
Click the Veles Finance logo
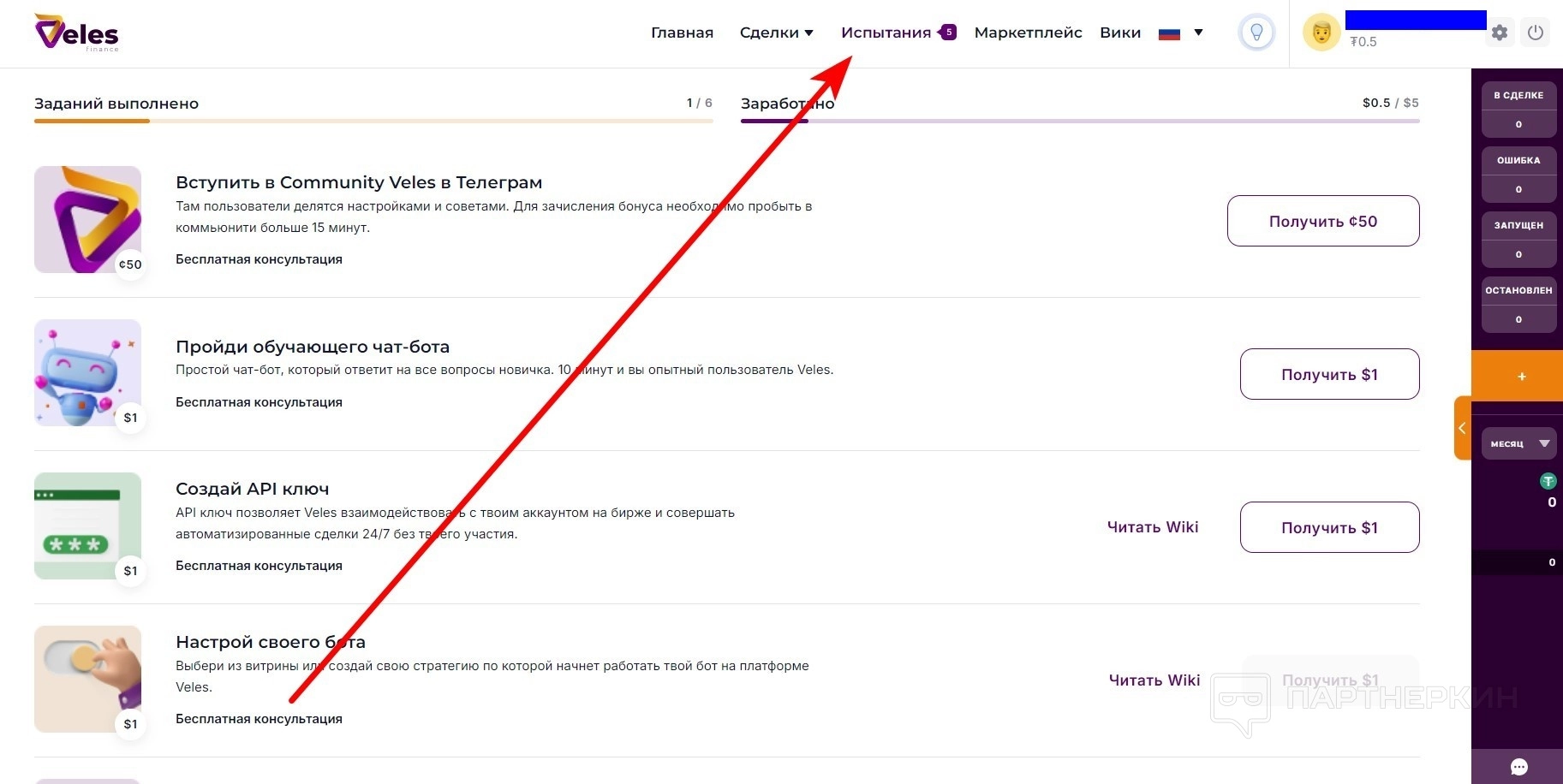(x=76, y=33)
